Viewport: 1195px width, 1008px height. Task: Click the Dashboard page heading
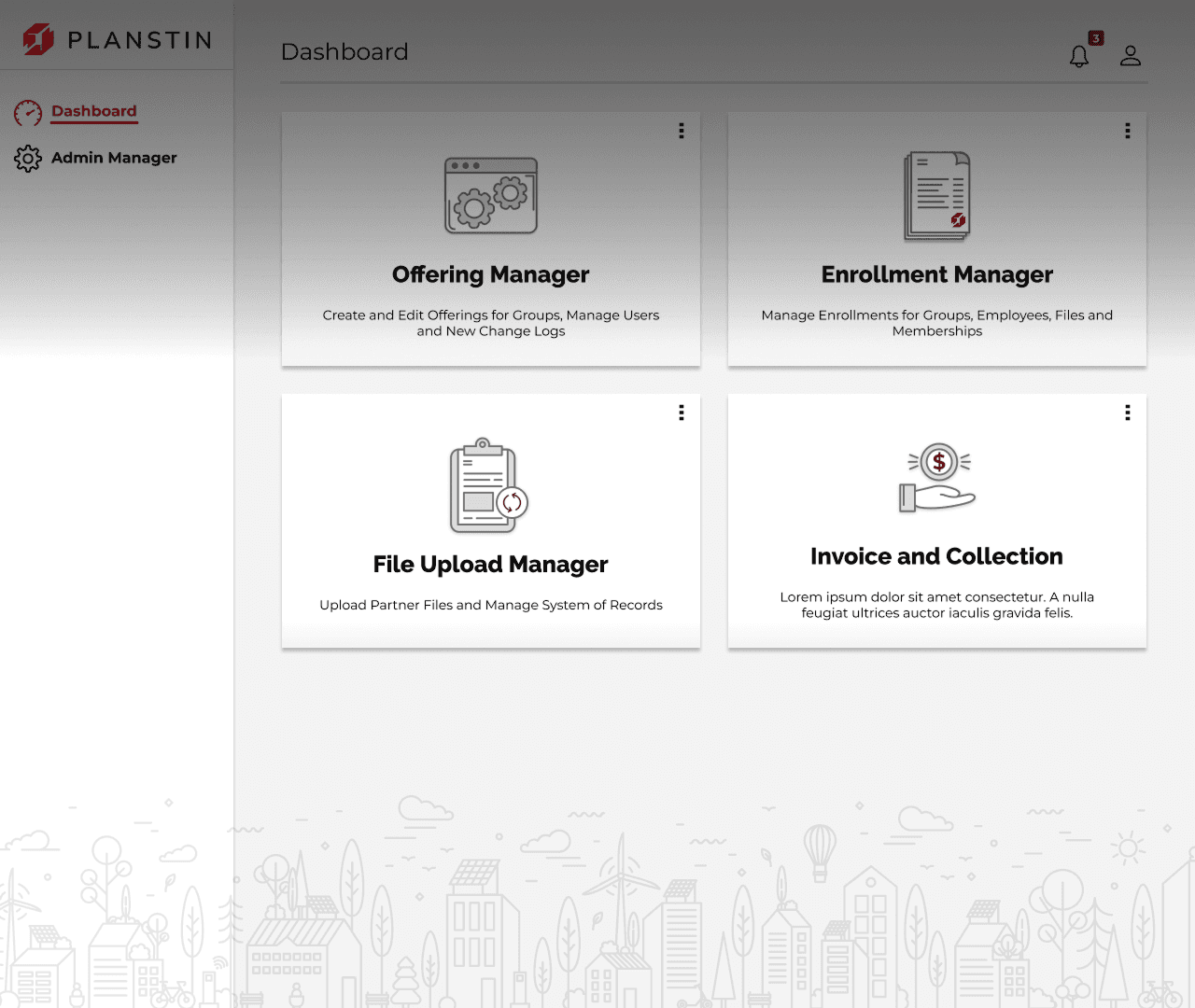(344, 52)
